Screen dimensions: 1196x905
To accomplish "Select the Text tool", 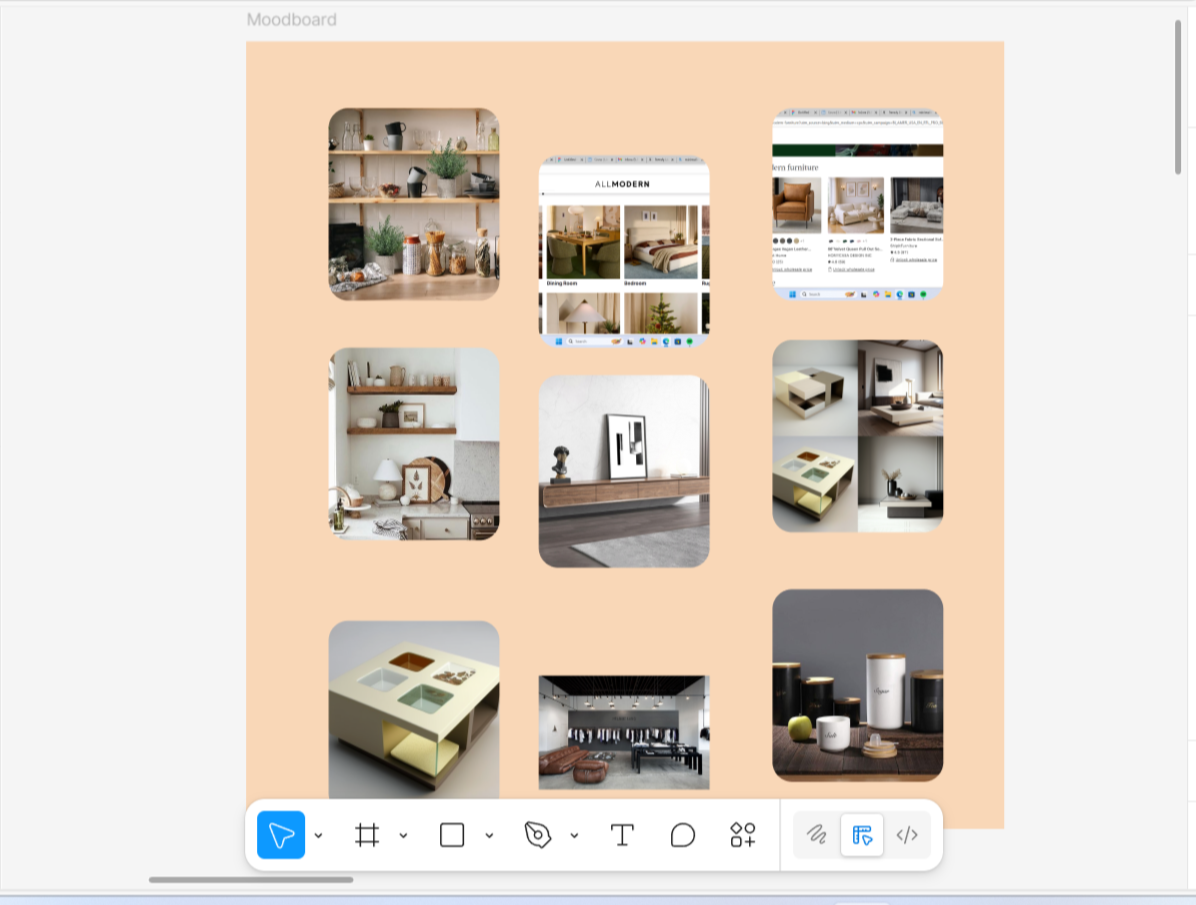I will point(622,834).
